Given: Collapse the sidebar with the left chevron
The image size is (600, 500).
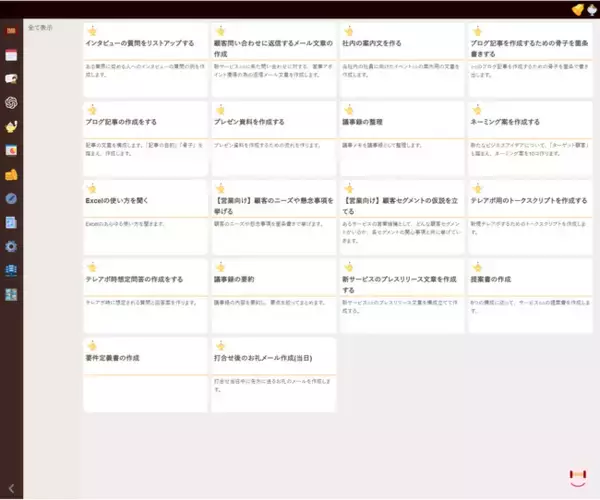Looking at the screenshot, I should point(11,488).
